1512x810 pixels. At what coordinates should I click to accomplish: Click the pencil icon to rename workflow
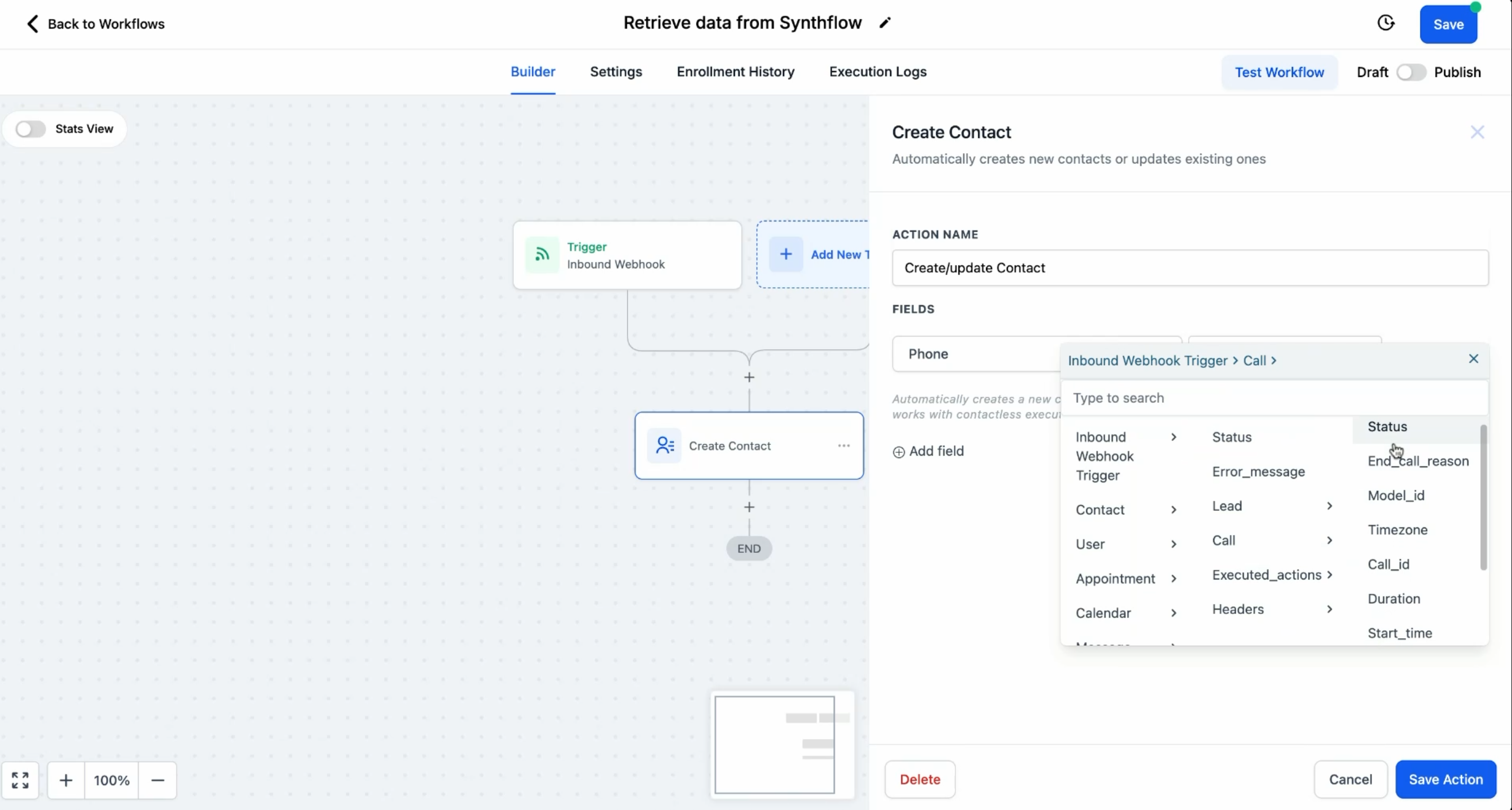[884, 23]
